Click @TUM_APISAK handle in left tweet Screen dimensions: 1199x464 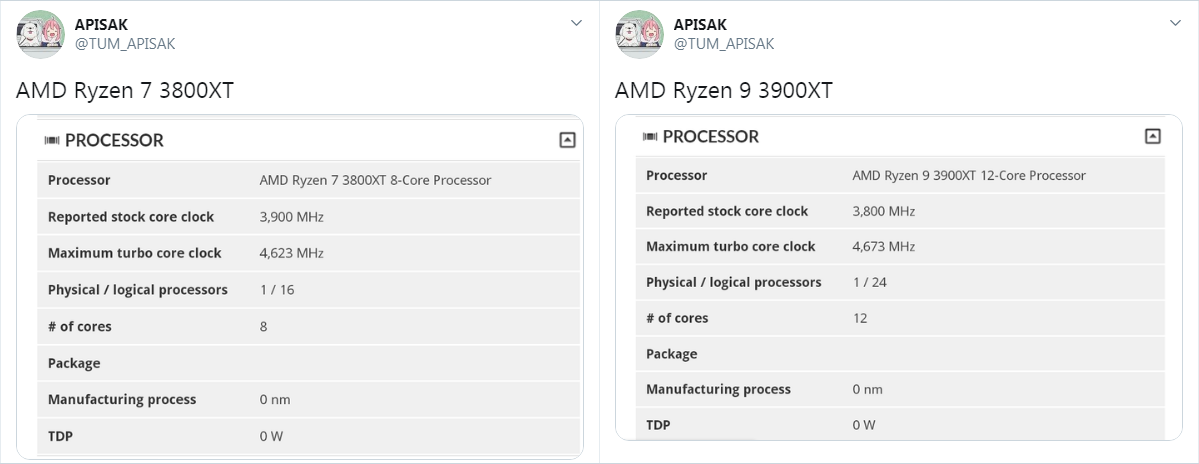pyautogui.click(x=125, y=44)
